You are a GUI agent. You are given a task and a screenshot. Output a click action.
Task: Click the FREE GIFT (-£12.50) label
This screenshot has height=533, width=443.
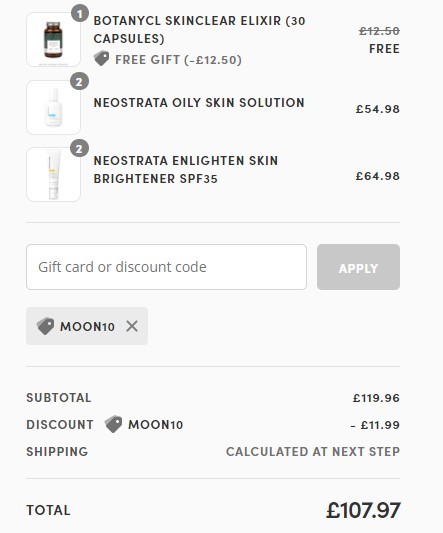178,60
